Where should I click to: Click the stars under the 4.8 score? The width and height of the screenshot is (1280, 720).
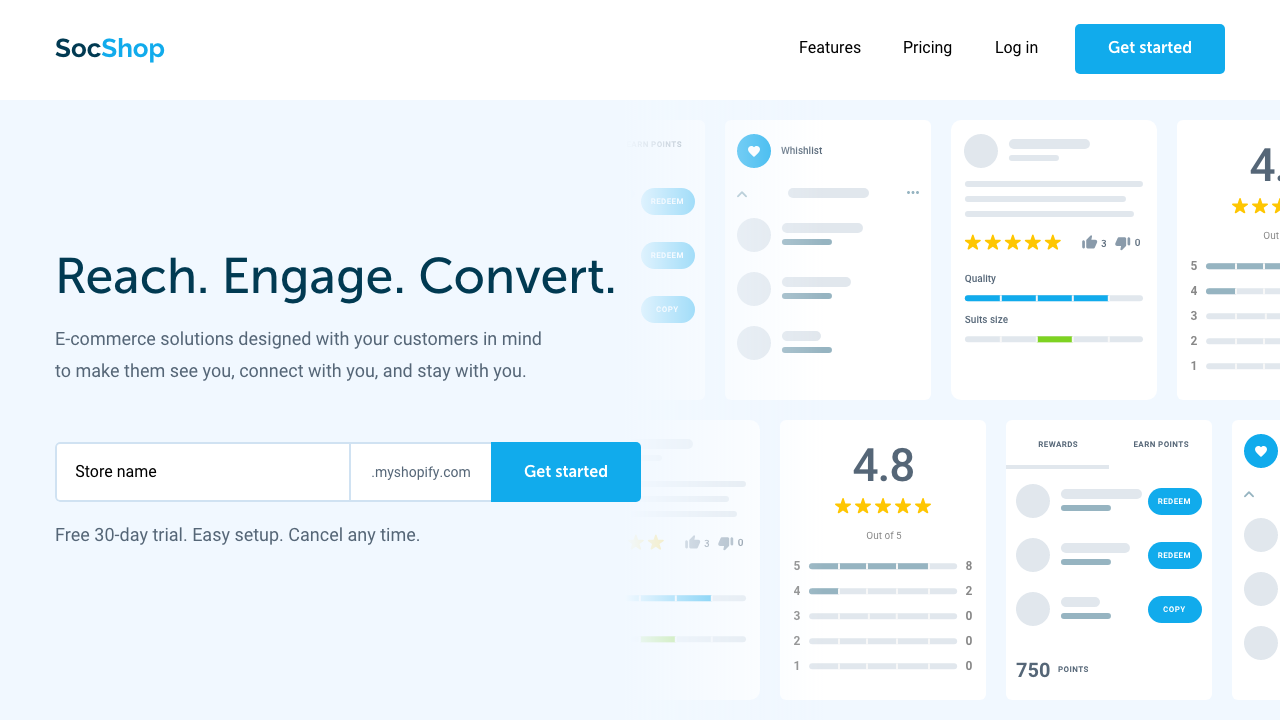[883, 506]
